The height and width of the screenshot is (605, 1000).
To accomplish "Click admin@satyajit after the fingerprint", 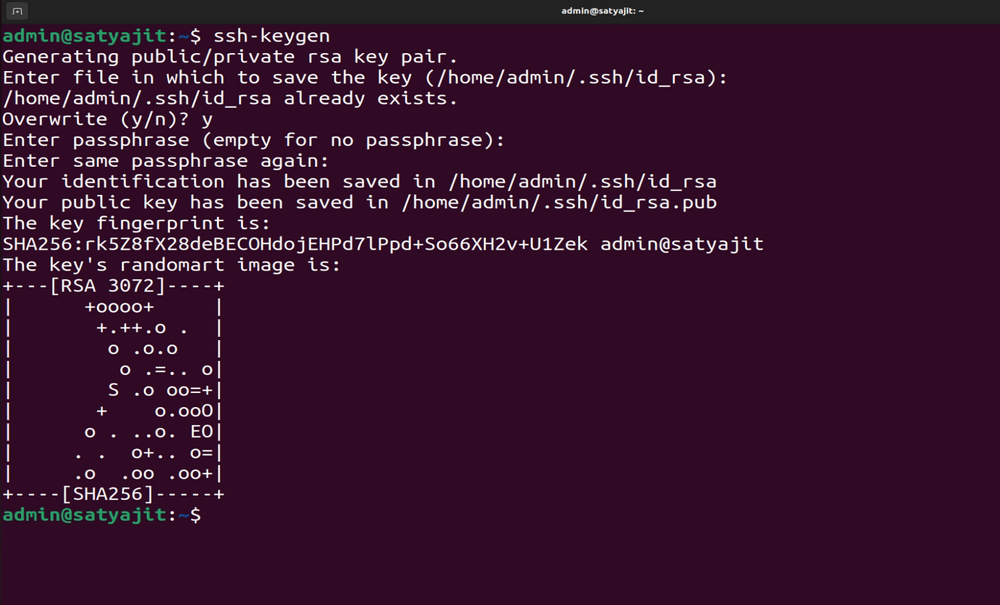I will pos(682,244).
